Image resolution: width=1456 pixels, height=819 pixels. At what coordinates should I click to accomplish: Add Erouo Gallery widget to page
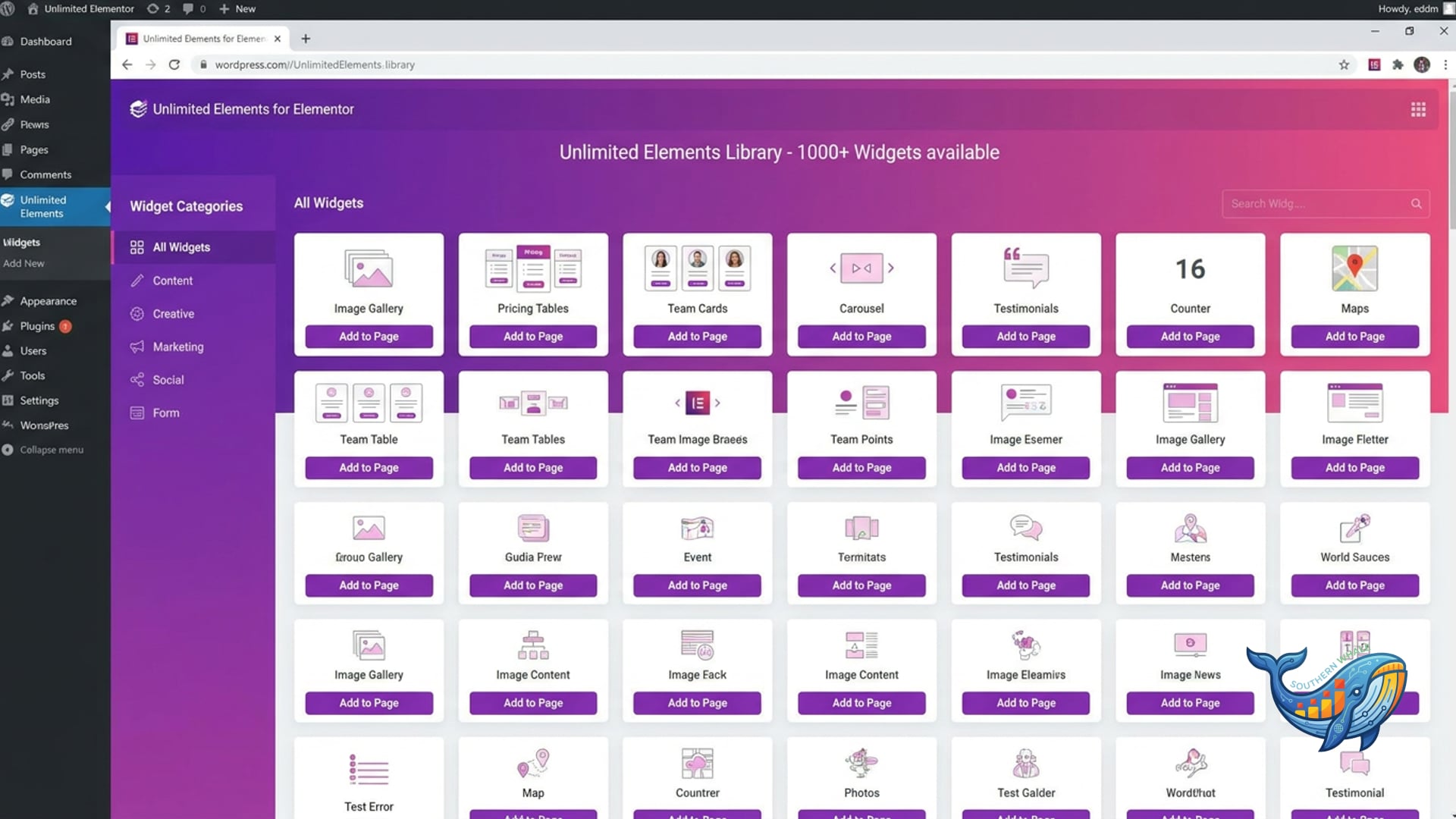tap(369, 585)
